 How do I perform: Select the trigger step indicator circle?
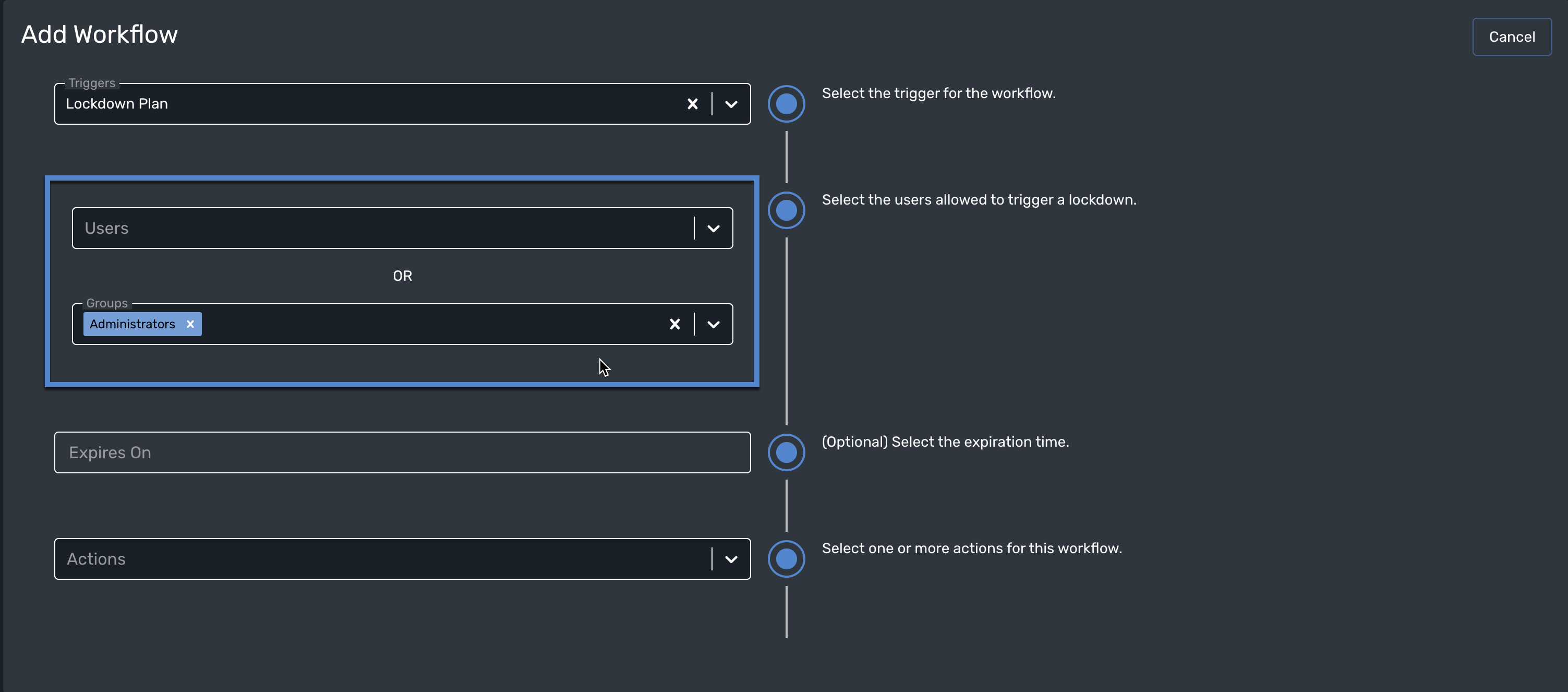(786, 103)
